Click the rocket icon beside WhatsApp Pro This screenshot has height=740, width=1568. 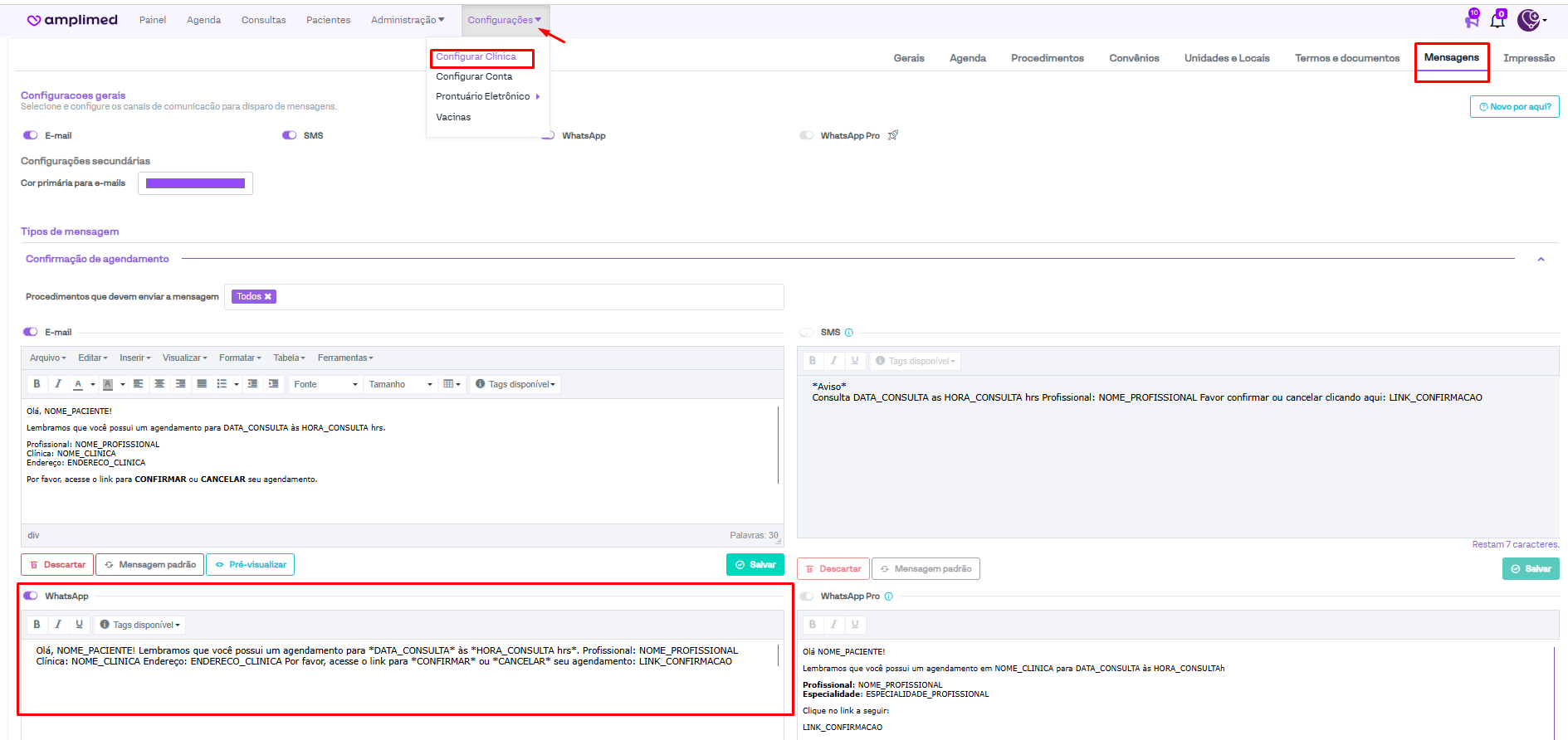click(893, 135)
